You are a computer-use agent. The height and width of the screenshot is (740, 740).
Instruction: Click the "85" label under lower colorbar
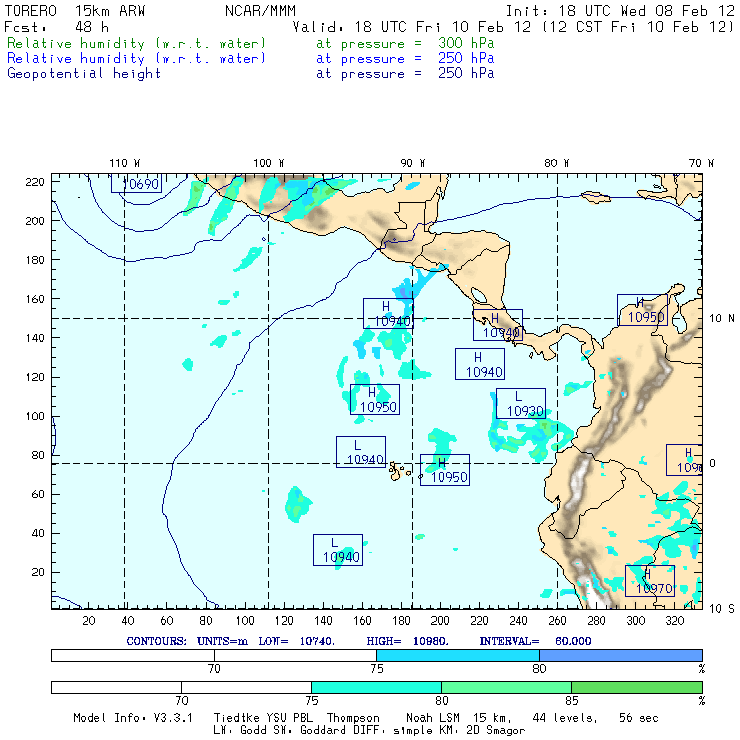572,700
